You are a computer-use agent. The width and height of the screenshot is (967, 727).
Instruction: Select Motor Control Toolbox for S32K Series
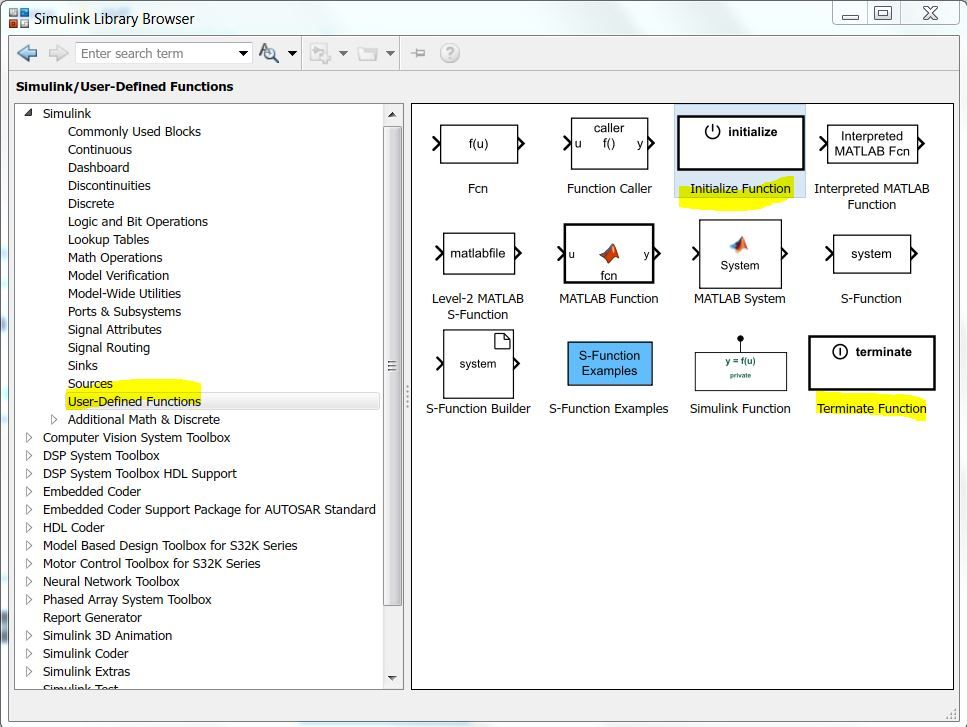(x=152, y=563)
